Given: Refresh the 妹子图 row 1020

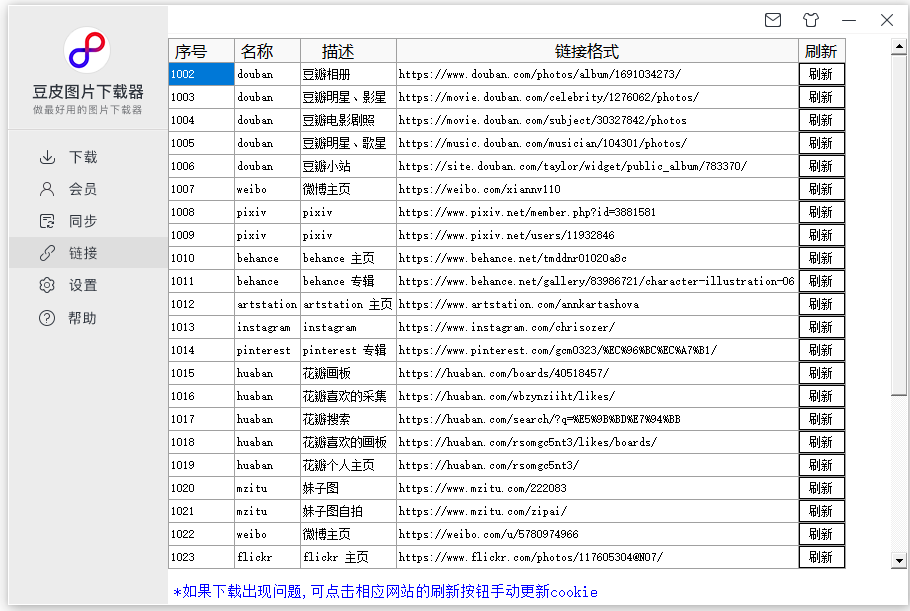Looking at the screenshot, I should tap(821, 488).
